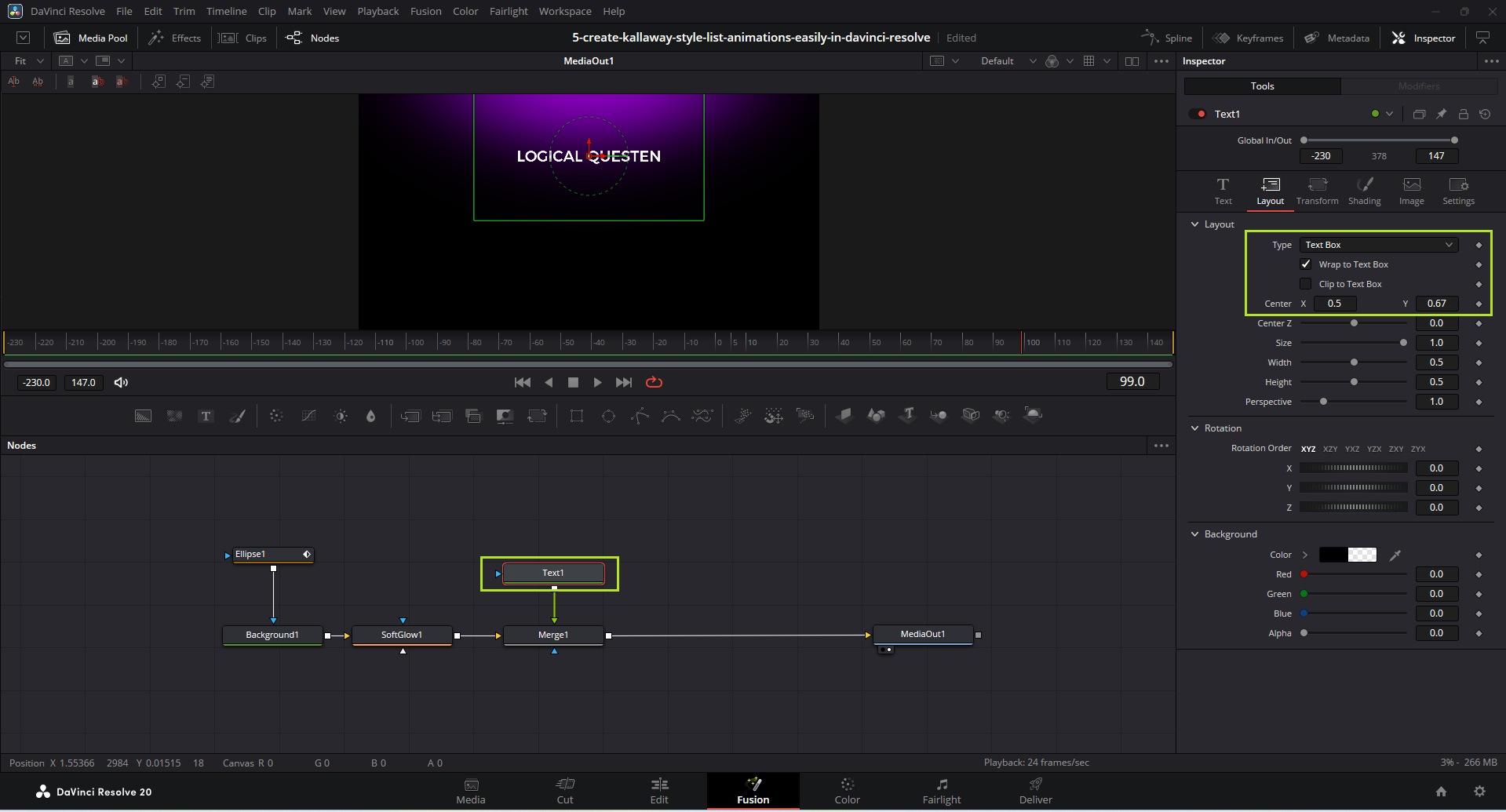This screenshot has width=1506, height=812.
Task: Click the Text tool icon in the Fusion toolbar
Action: coord(206,416)
